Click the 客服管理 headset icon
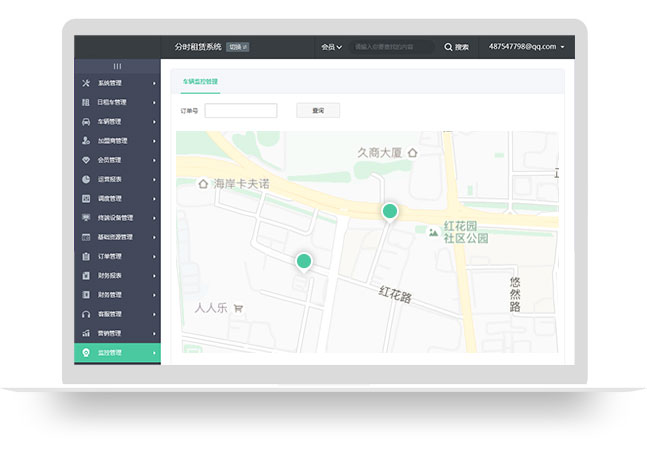This screenshot has width=647, height=459. [x=86, y=314]
